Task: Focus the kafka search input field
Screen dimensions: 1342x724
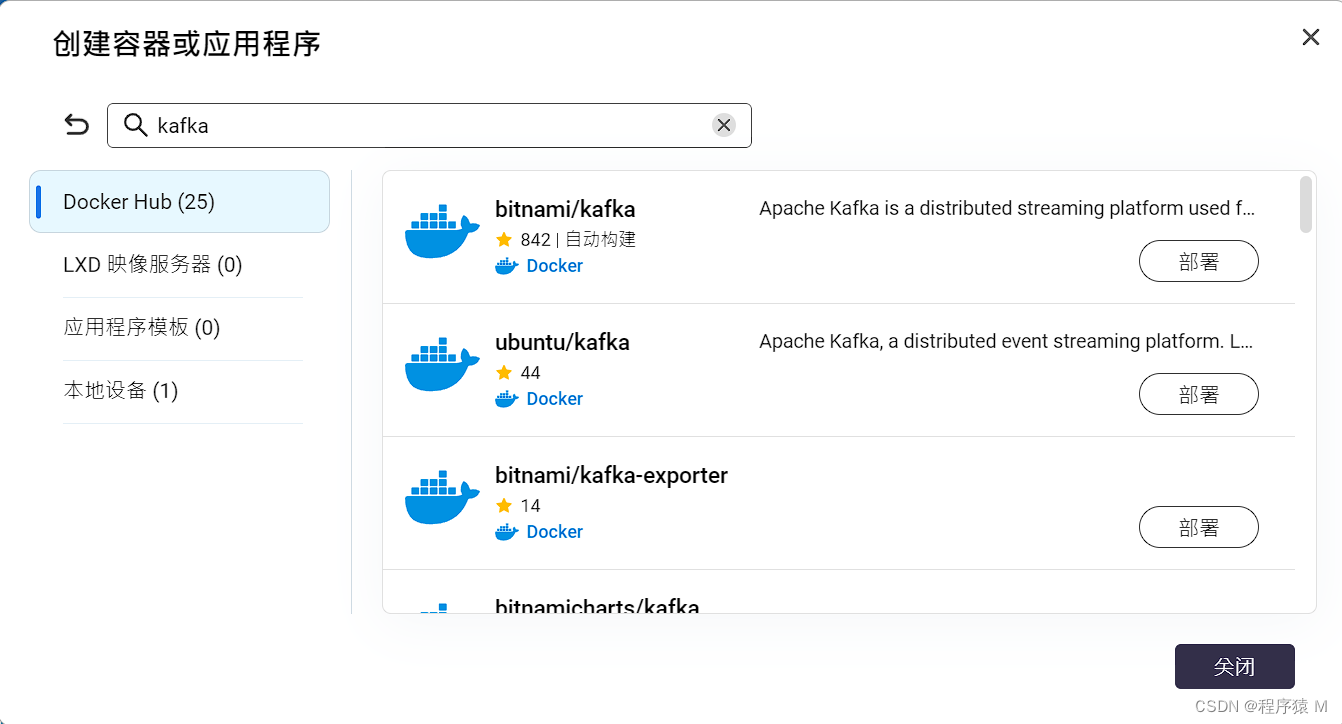Action: (430, 125)
